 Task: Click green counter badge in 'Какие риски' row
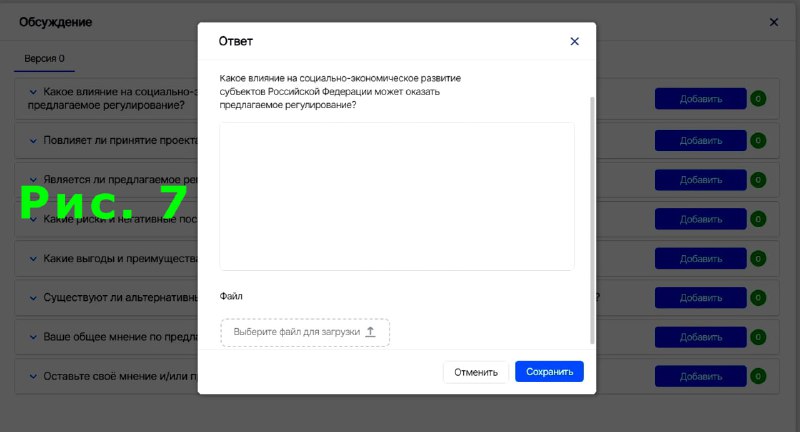pyautogui.click(x=758, y=219)
